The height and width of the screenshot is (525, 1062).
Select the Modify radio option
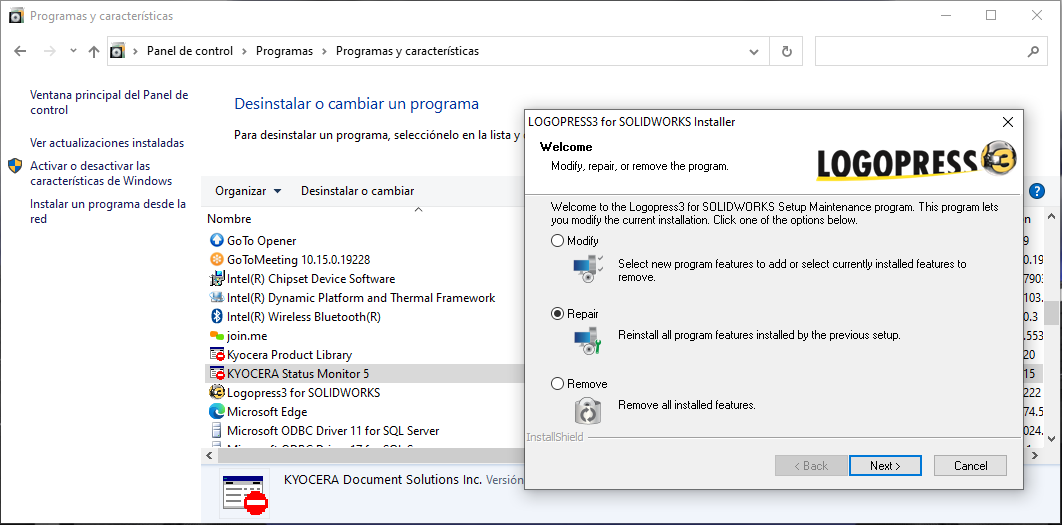click(557, 240)
